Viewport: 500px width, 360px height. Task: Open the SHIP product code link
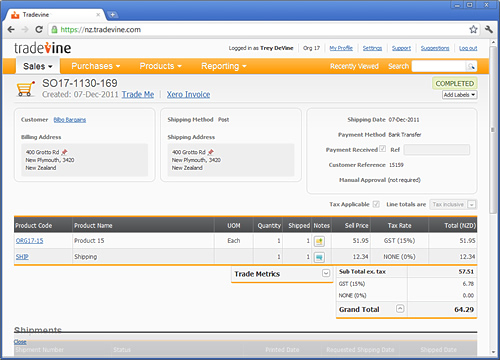22,257
